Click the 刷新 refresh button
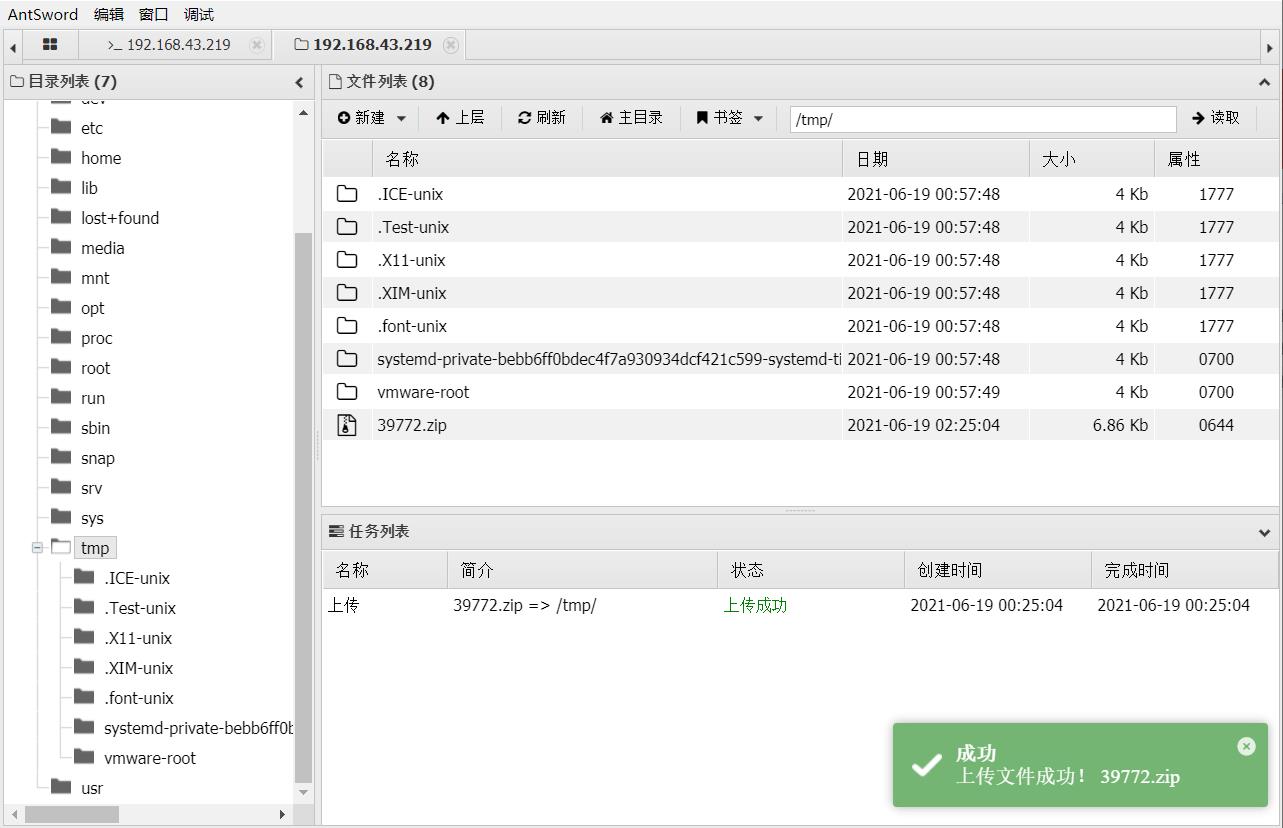This screenshot has height=828, width=1283. (541, 118)
